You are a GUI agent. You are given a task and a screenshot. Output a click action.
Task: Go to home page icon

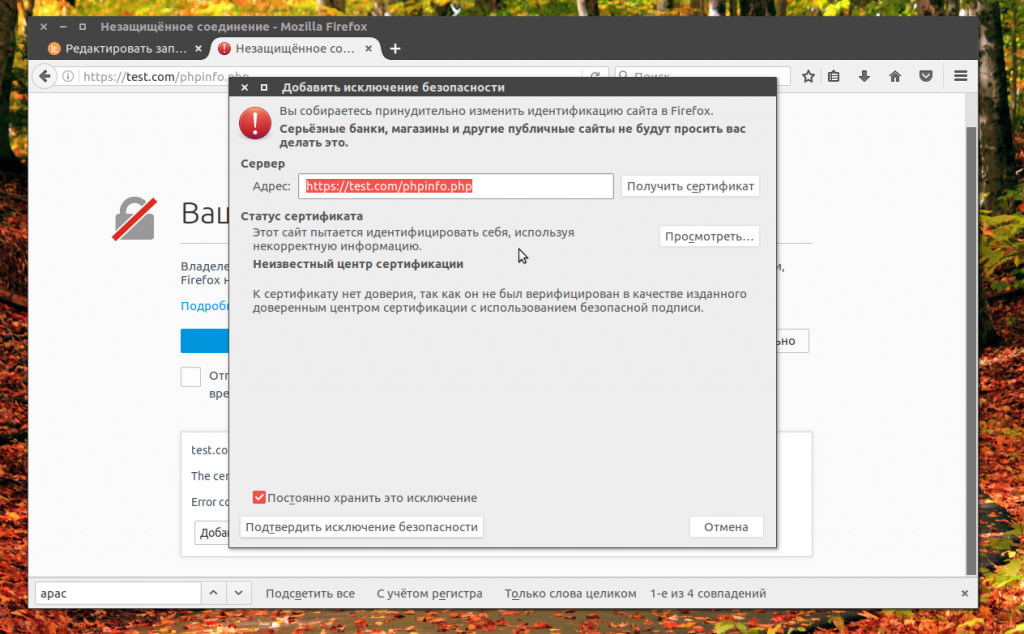click(x=895, y=76)
